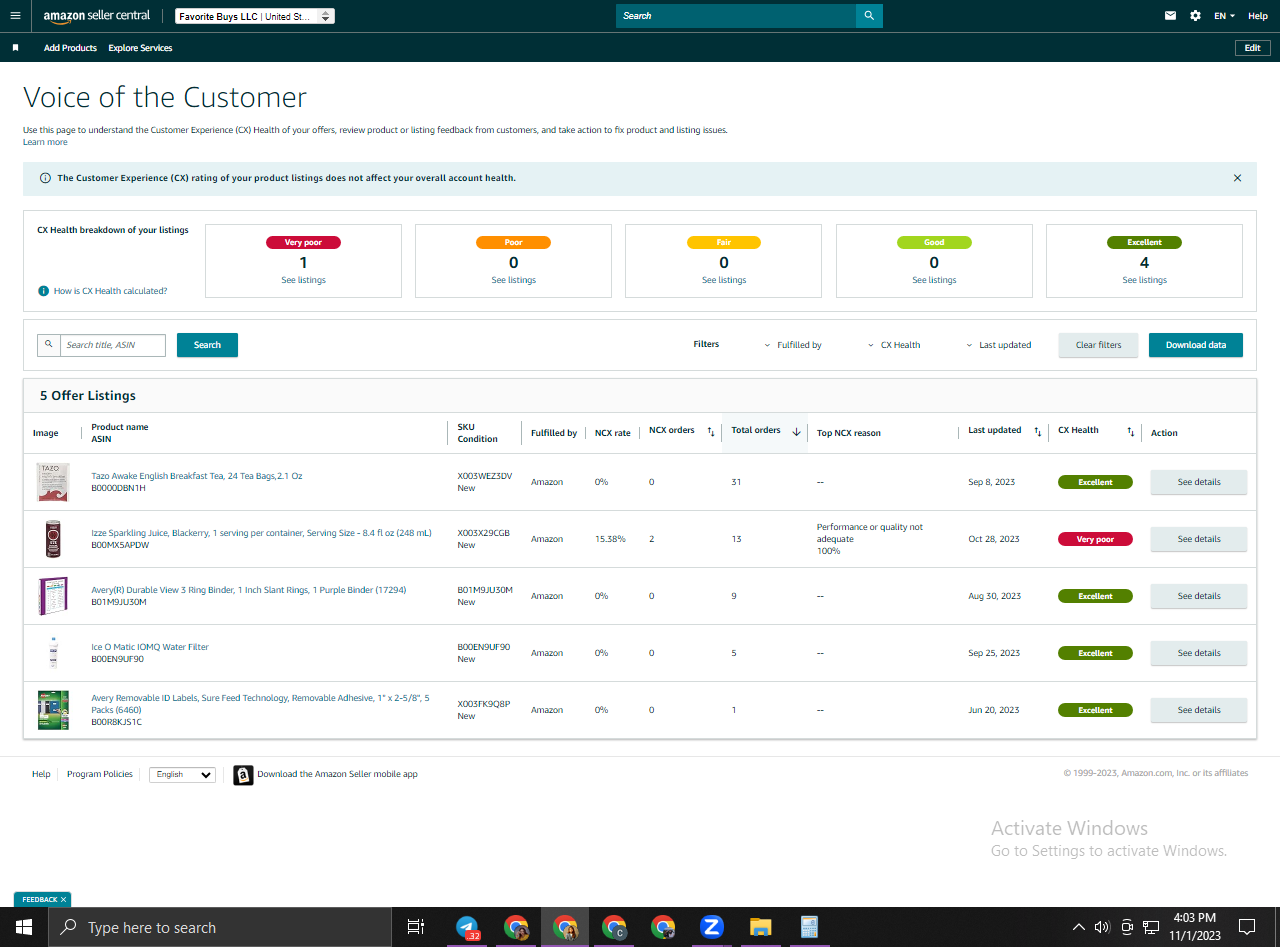Click the bookmark icon in the favorites bar
1280x947 pixels.
tap(15, 48)
